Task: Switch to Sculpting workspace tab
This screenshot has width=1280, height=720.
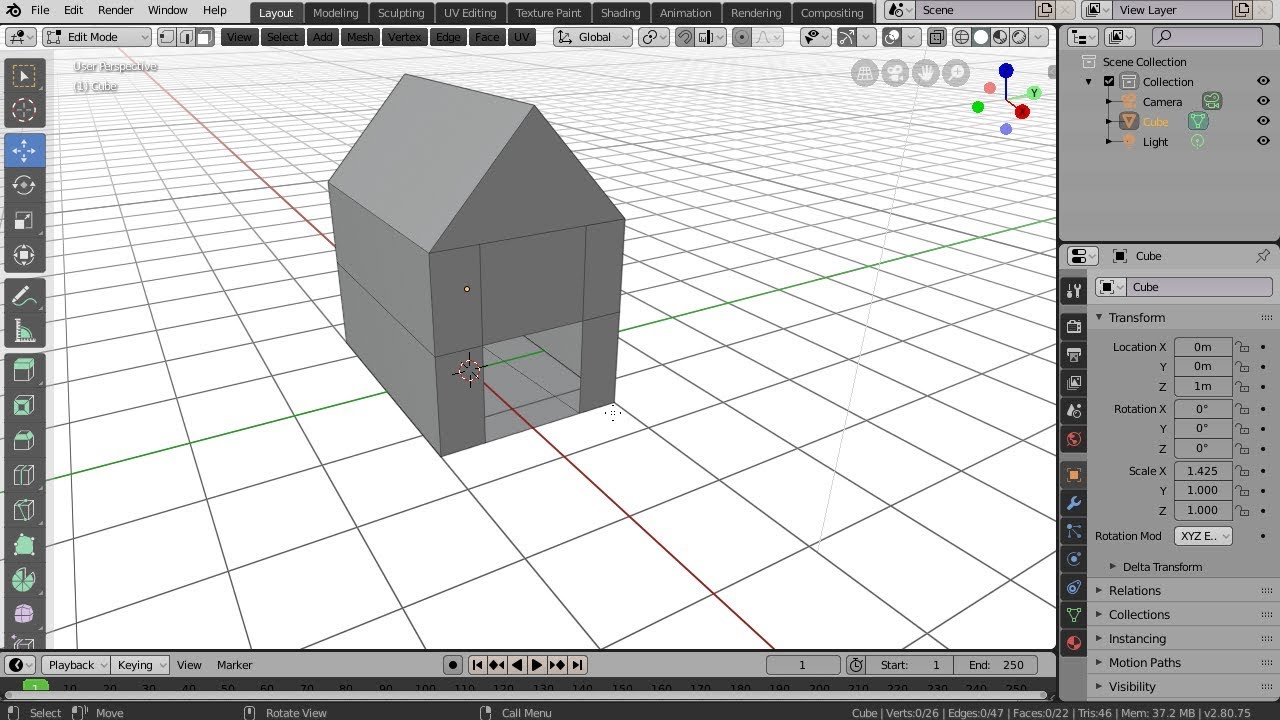Action: pos(401,13)
